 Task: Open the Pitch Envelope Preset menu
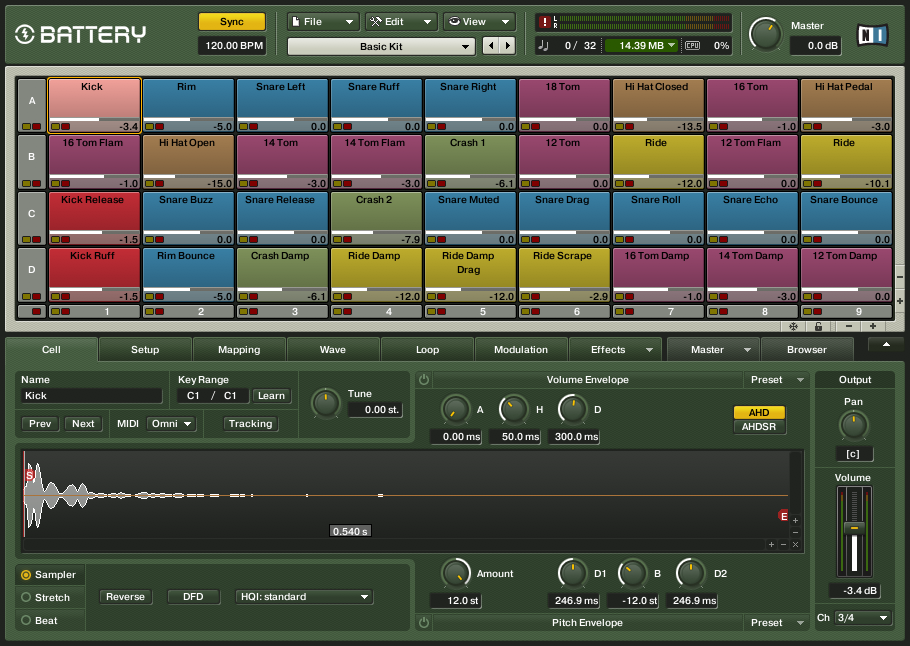tap(777, 623)
